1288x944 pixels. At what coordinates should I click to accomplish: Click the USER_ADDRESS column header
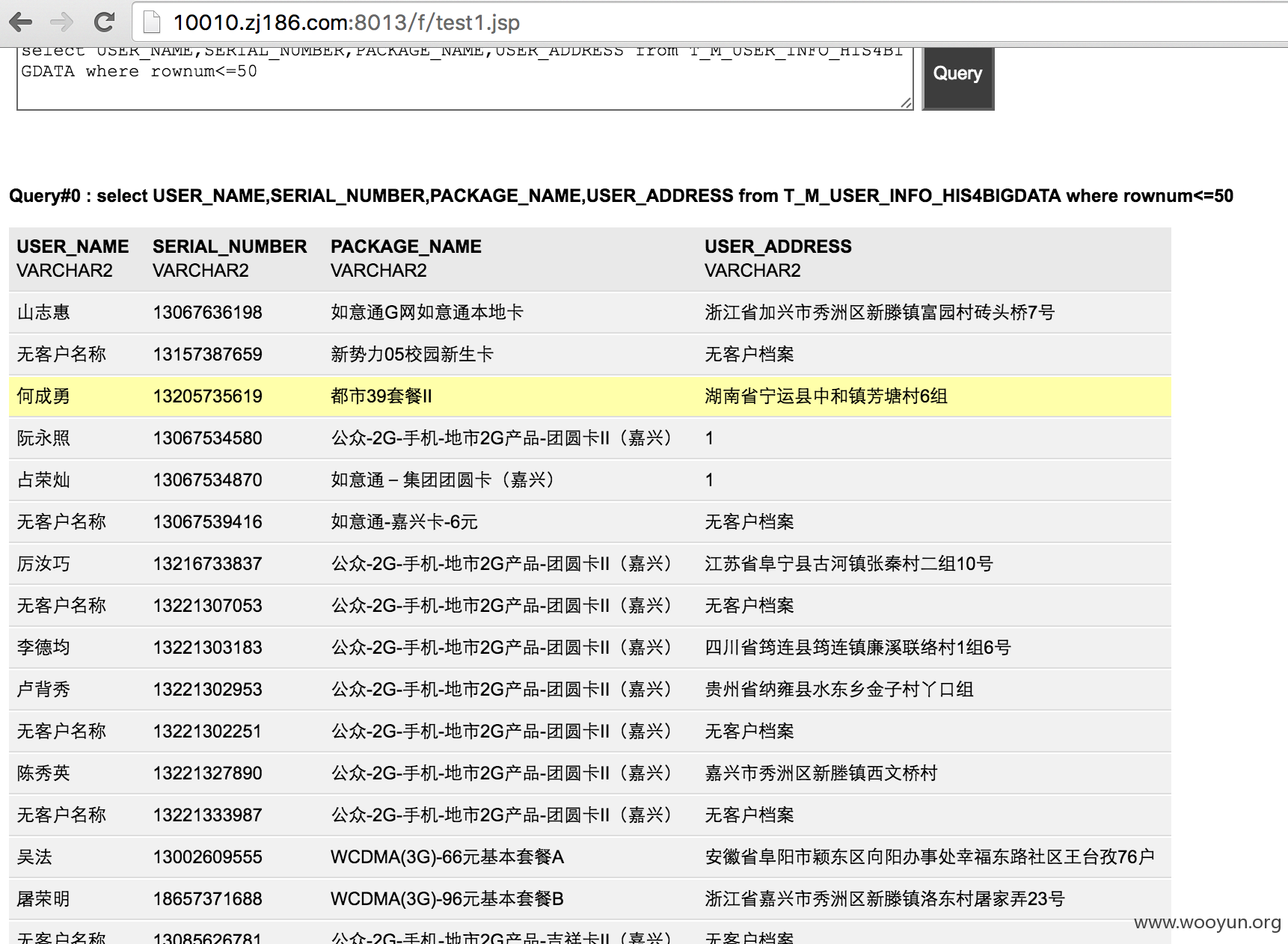778,246
